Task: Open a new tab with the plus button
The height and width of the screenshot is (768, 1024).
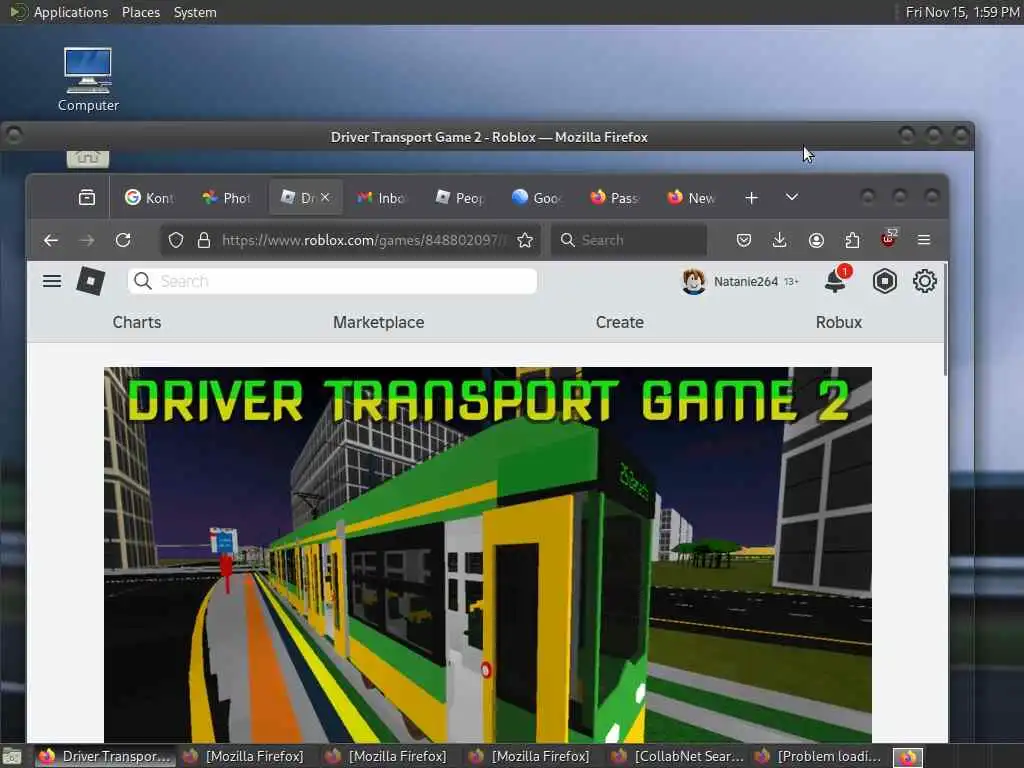Action: pos(751,198)
